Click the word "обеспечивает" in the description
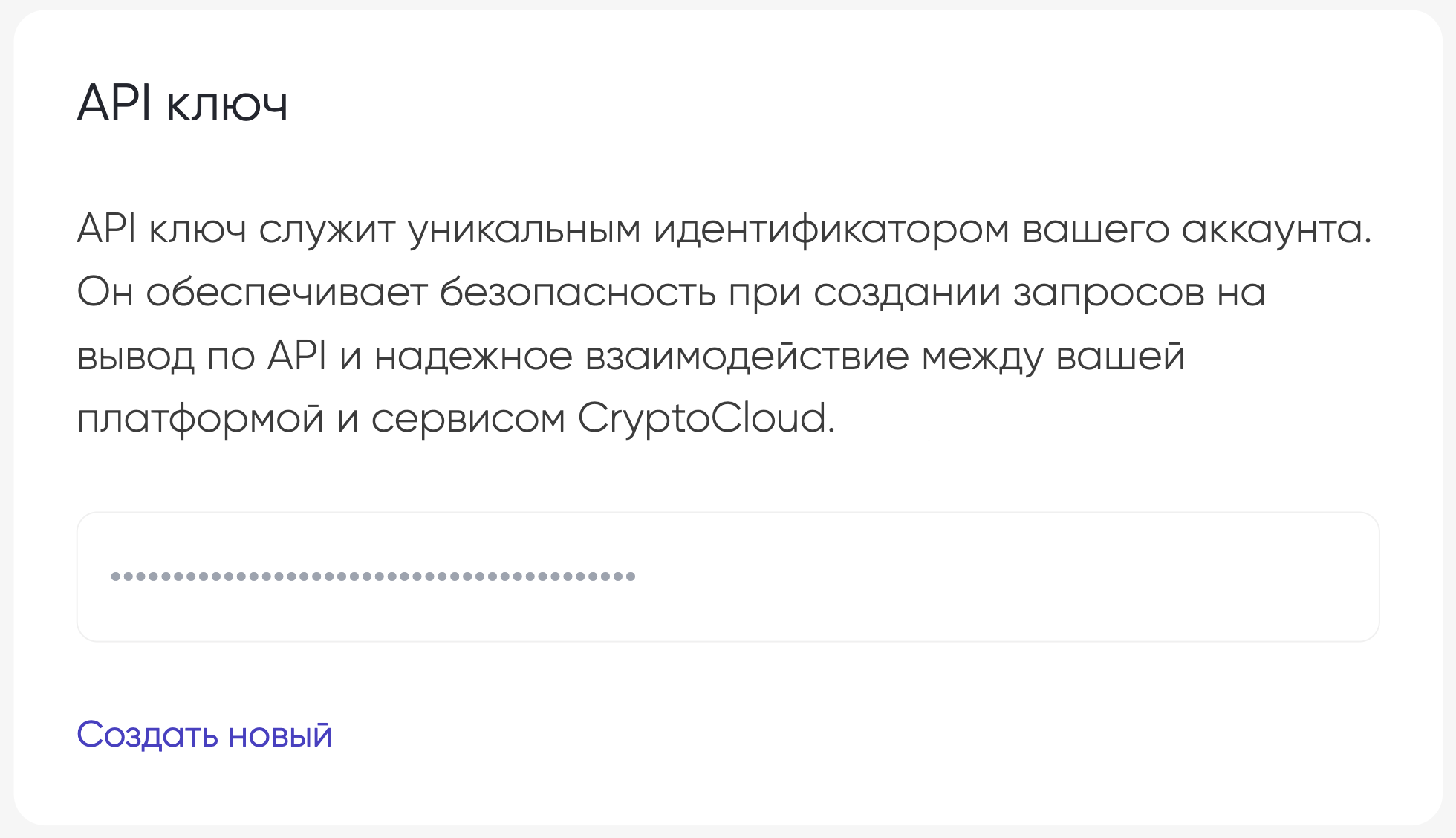 (x=286, y=292)
